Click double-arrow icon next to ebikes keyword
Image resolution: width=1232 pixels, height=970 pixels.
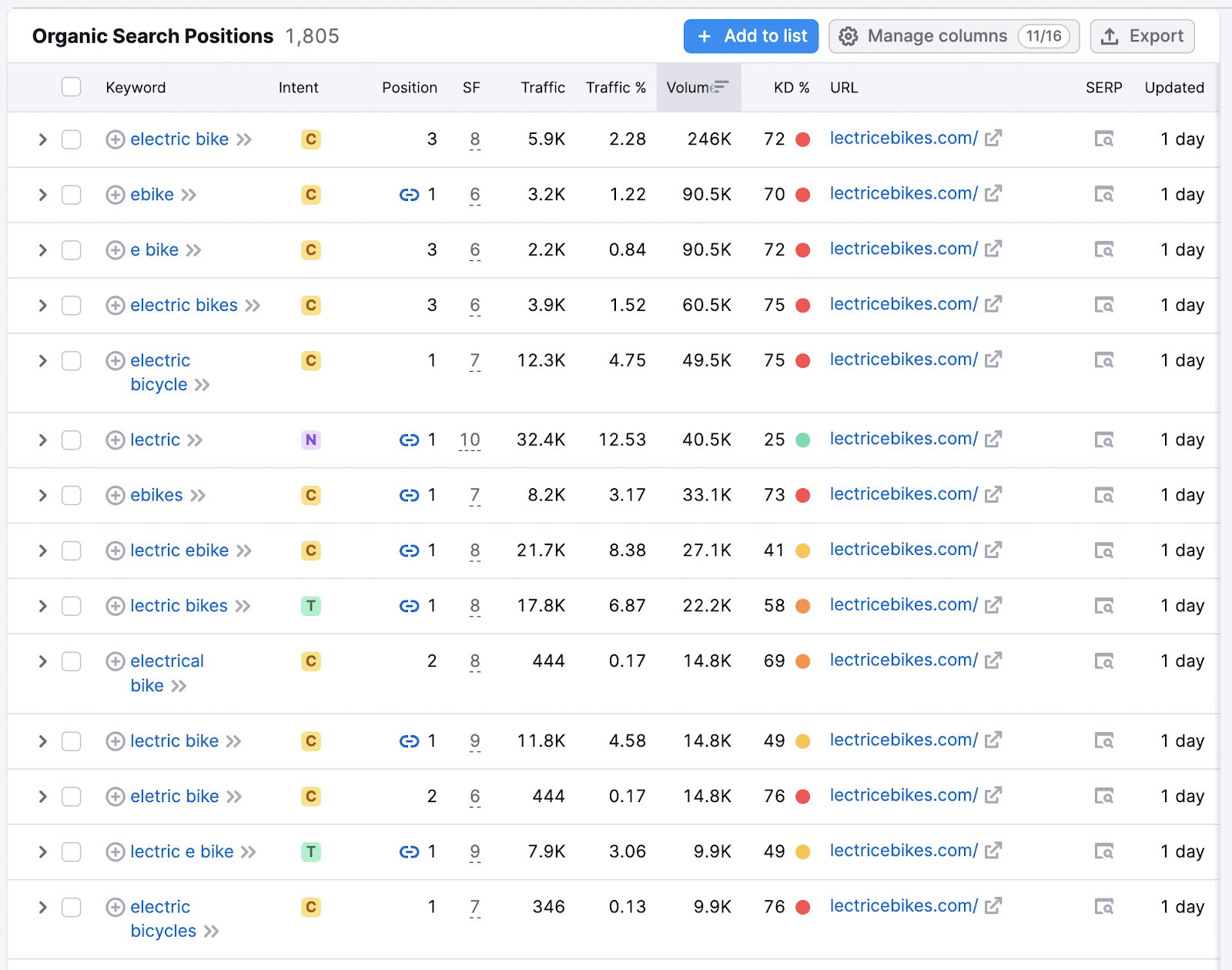[x=198, y=496]
